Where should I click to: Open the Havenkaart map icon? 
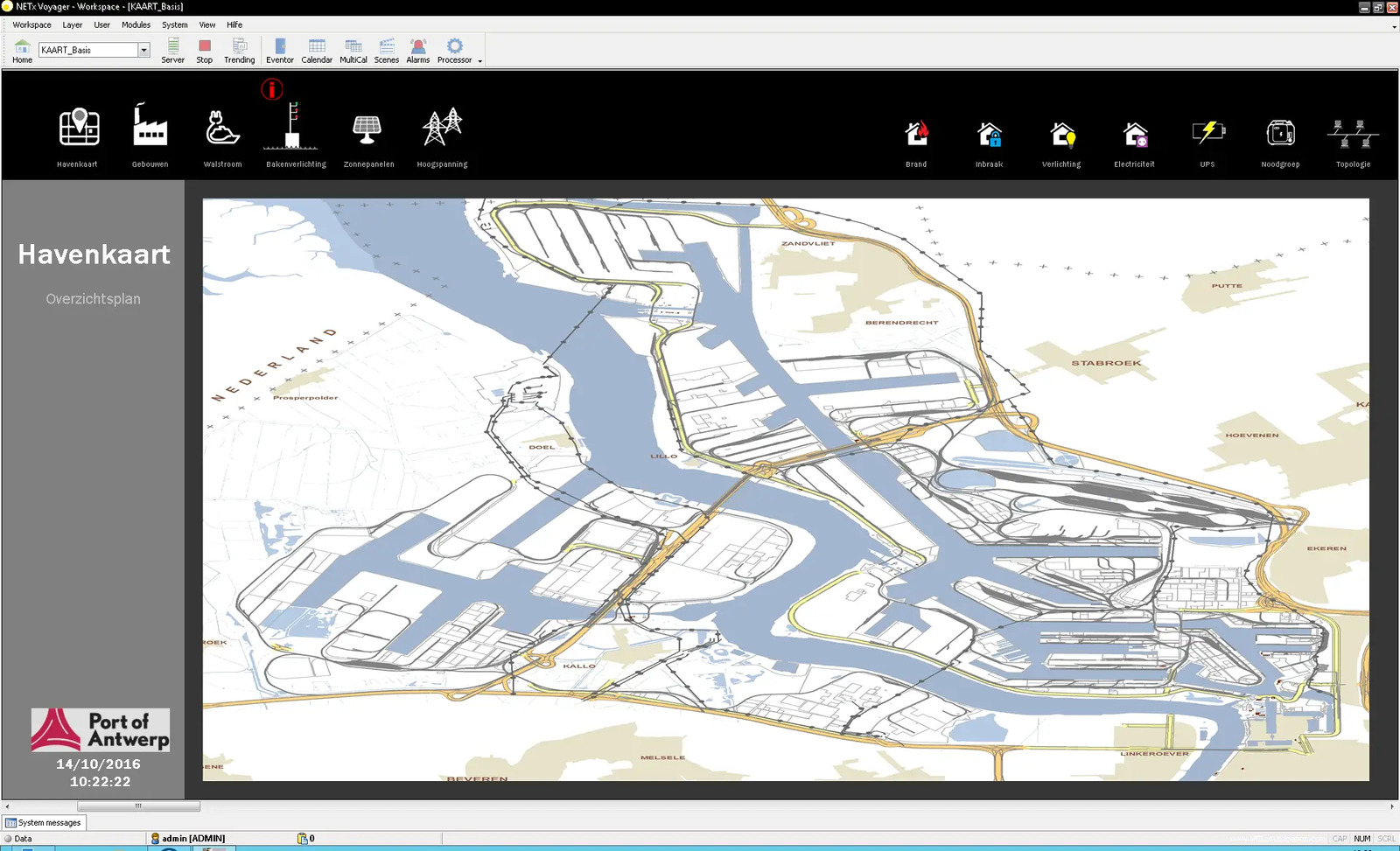pos(78,129)
